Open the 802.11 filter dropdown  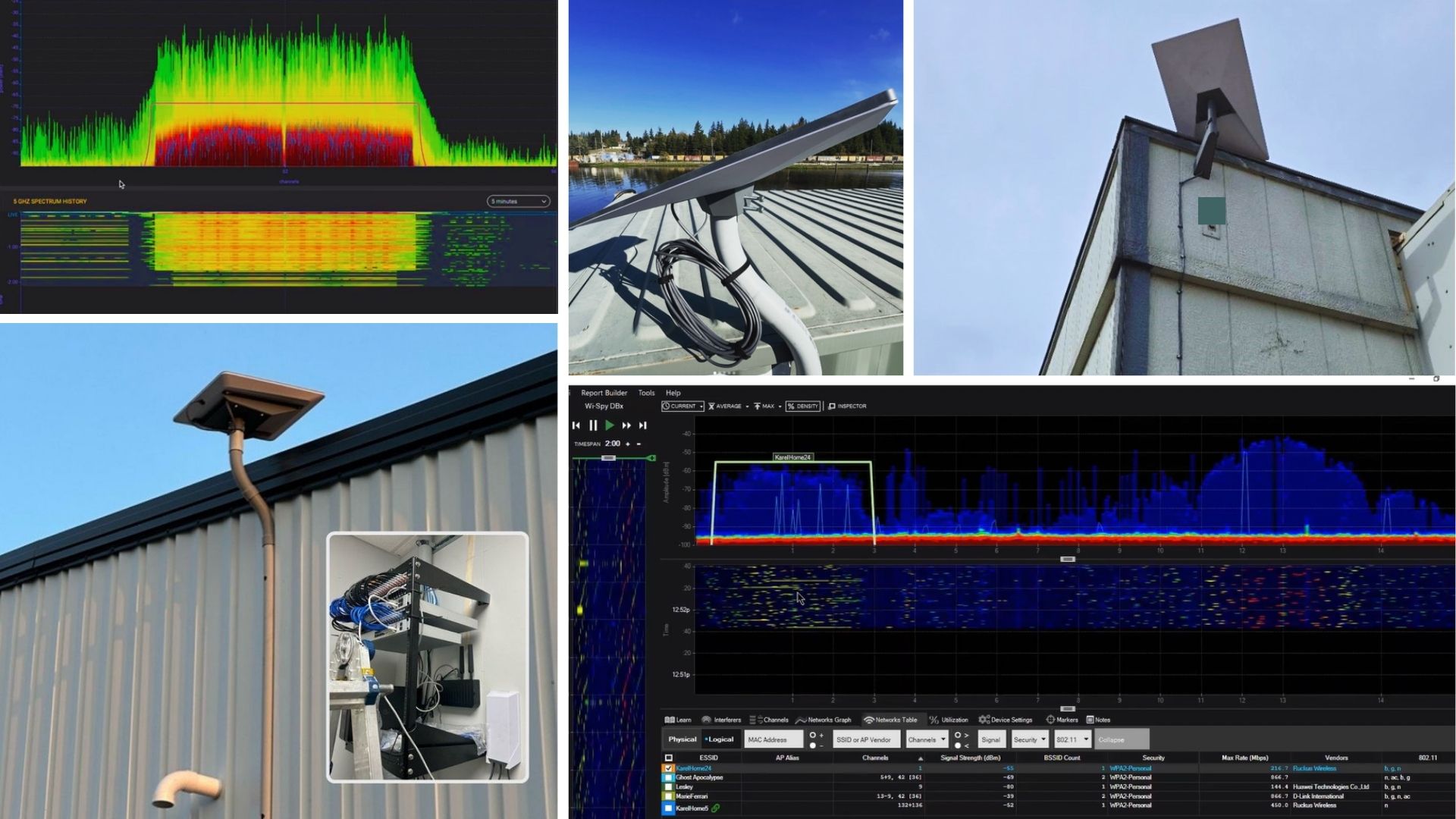pos(1072,739)
